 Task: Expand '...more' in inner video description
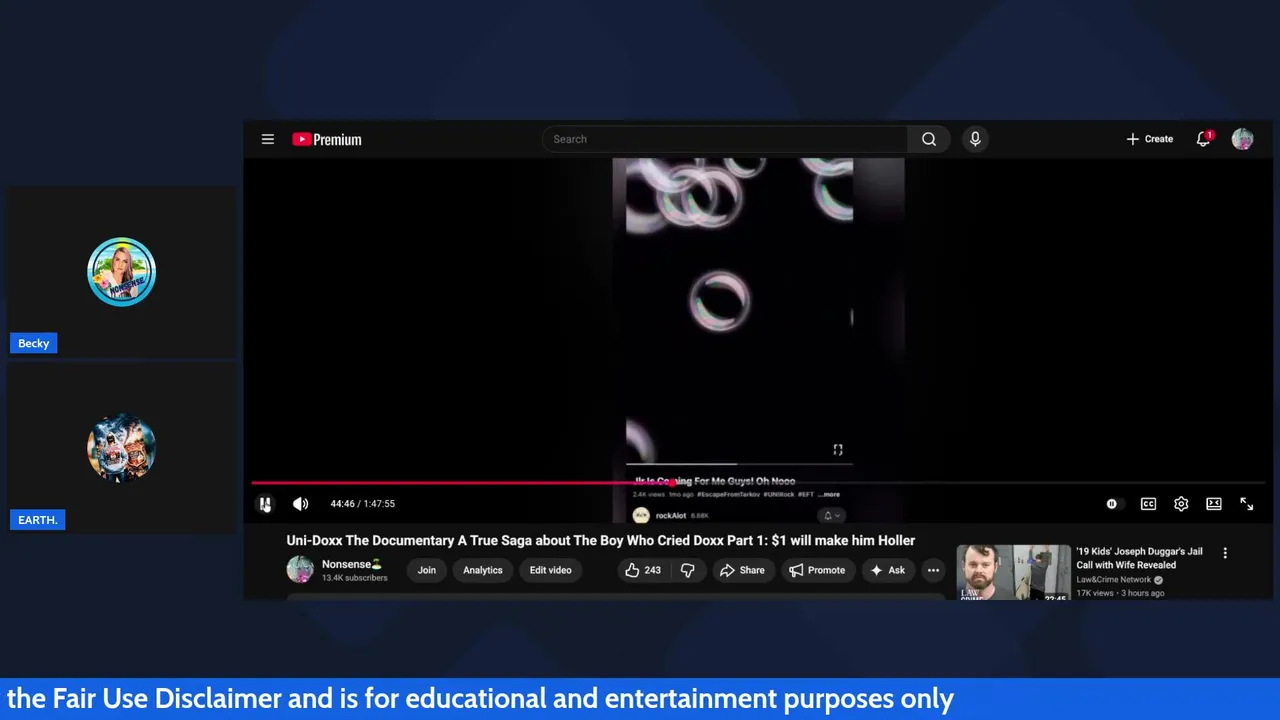(x=829, y=494)
